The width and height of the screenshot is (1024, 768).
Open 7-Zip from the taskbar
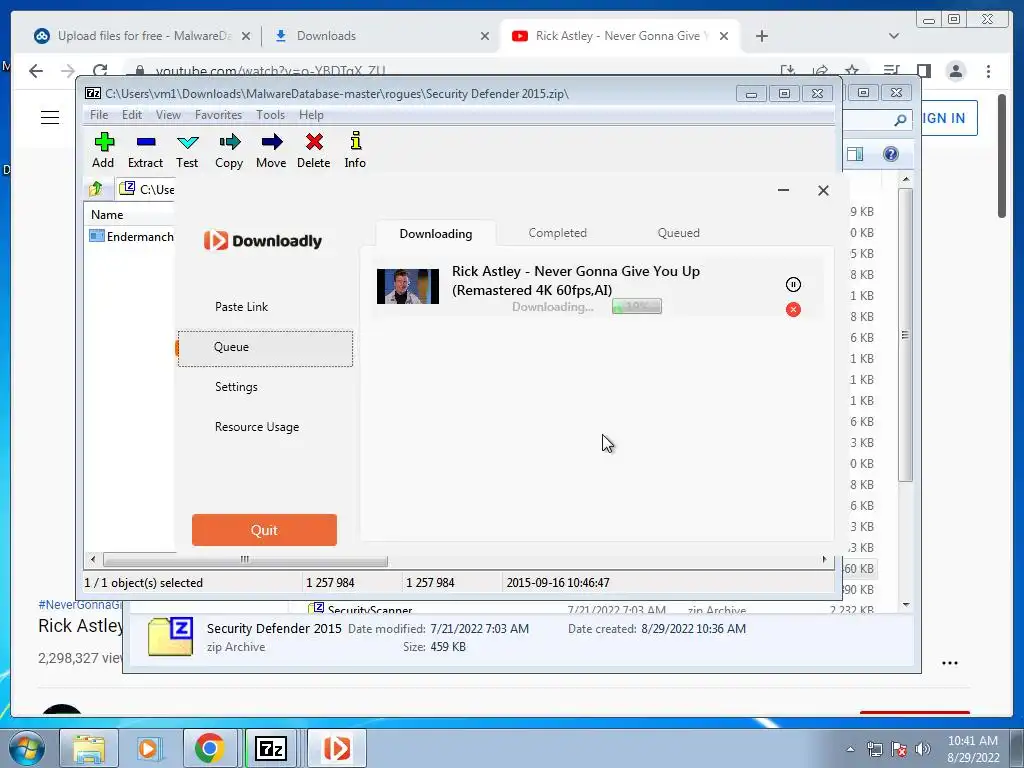pyautogui.click(x=271, y=748)
